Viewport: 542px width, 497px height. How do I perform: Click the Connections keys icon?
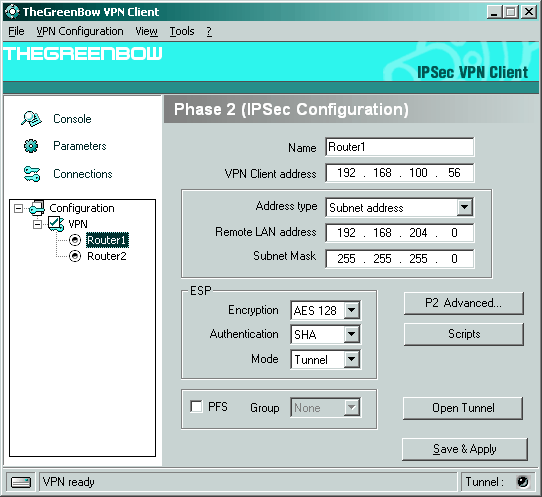(32, 174)
